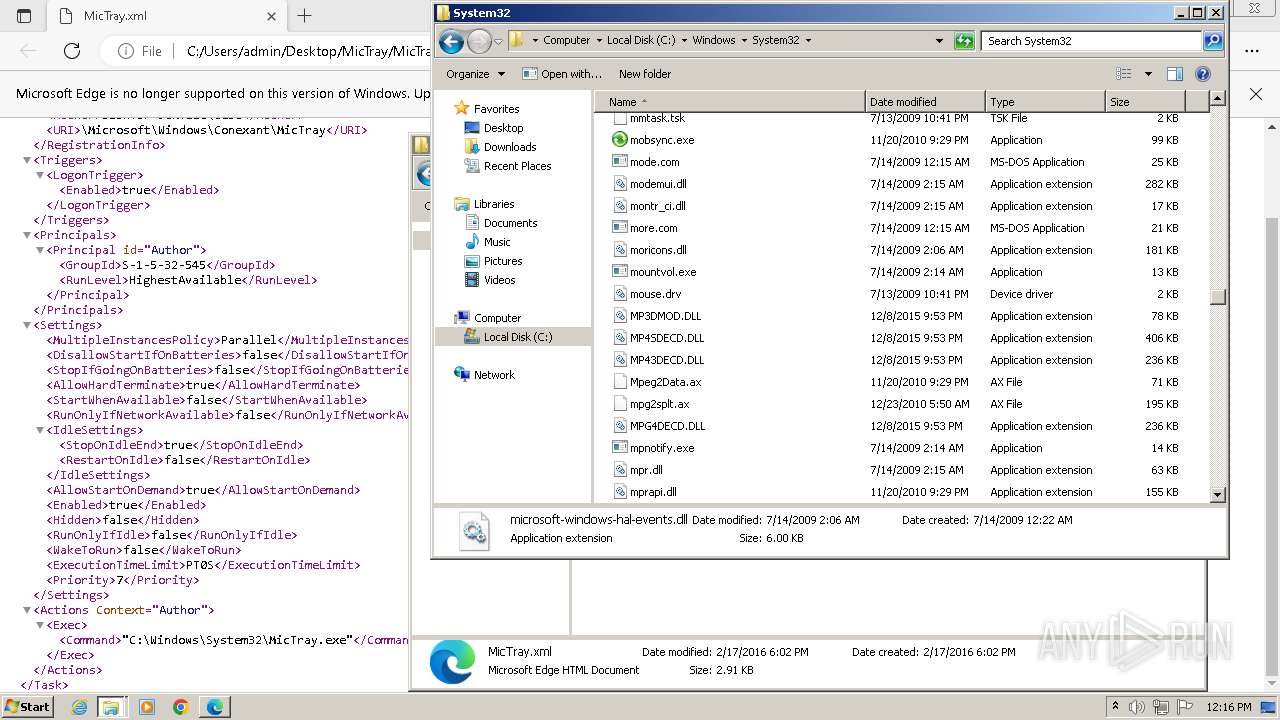Sort by Date modified column header
The height and width of the screenshot is (720, 1280).
tap(925, 102)
